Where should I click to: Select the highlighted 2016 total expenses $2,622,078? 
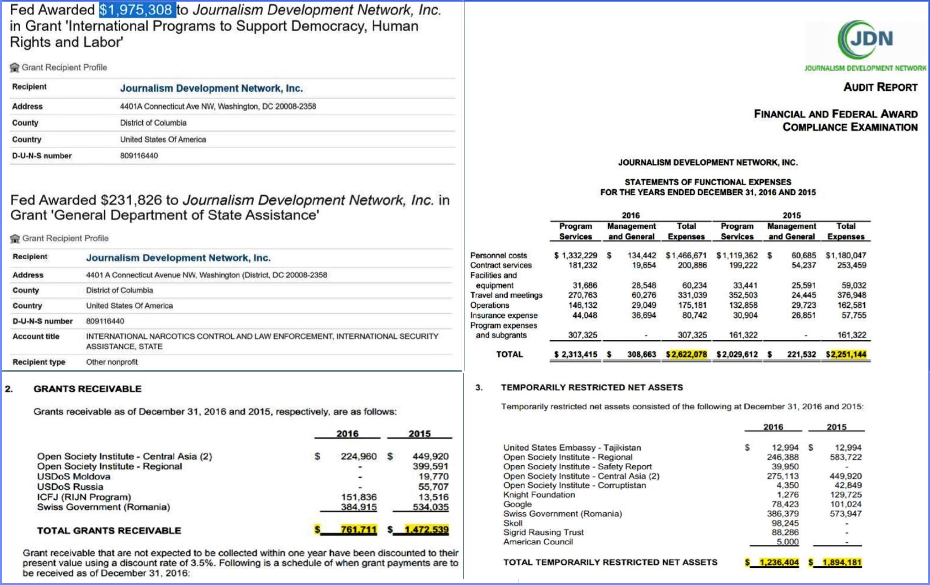(x=688, y=355)
